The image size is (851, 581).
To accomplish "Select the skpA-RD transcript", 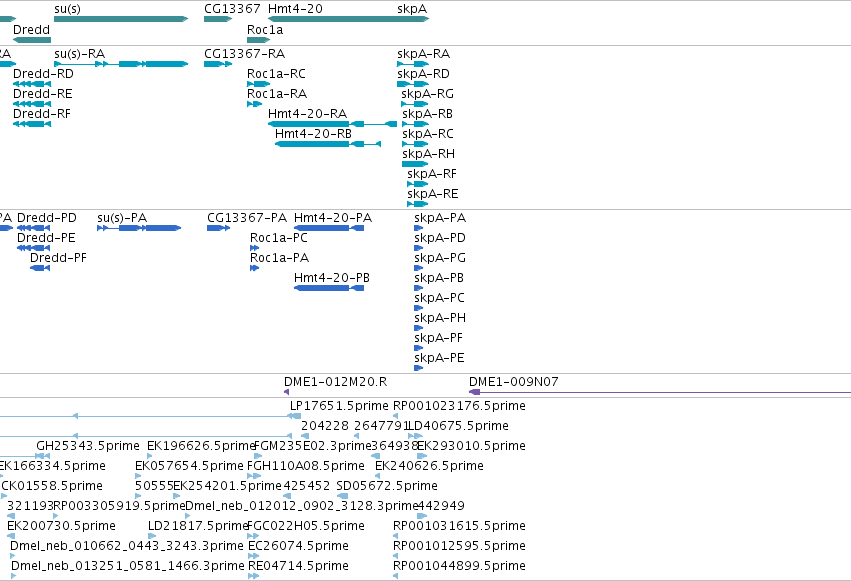I will pyautogui.click(x=413, y=84).
